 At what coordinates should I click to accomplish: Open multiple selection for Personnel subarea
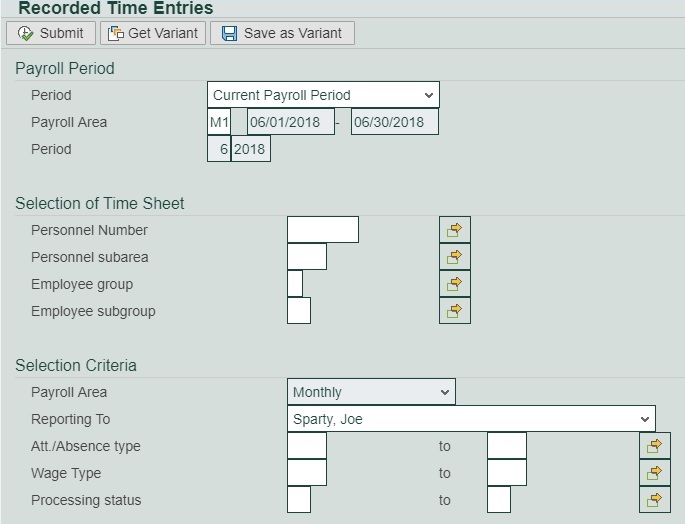coord(454,257)
